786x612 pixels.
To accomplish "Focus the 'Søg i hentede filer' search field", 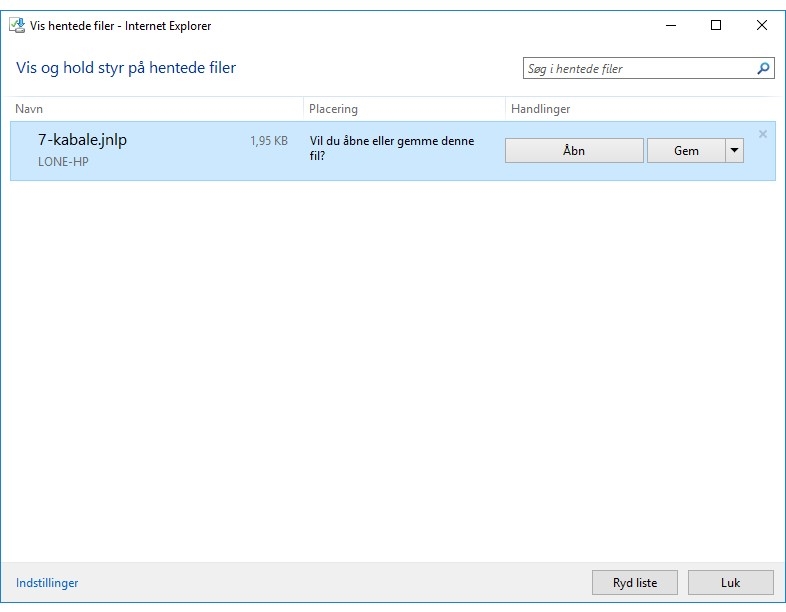I will pos(638,69).
